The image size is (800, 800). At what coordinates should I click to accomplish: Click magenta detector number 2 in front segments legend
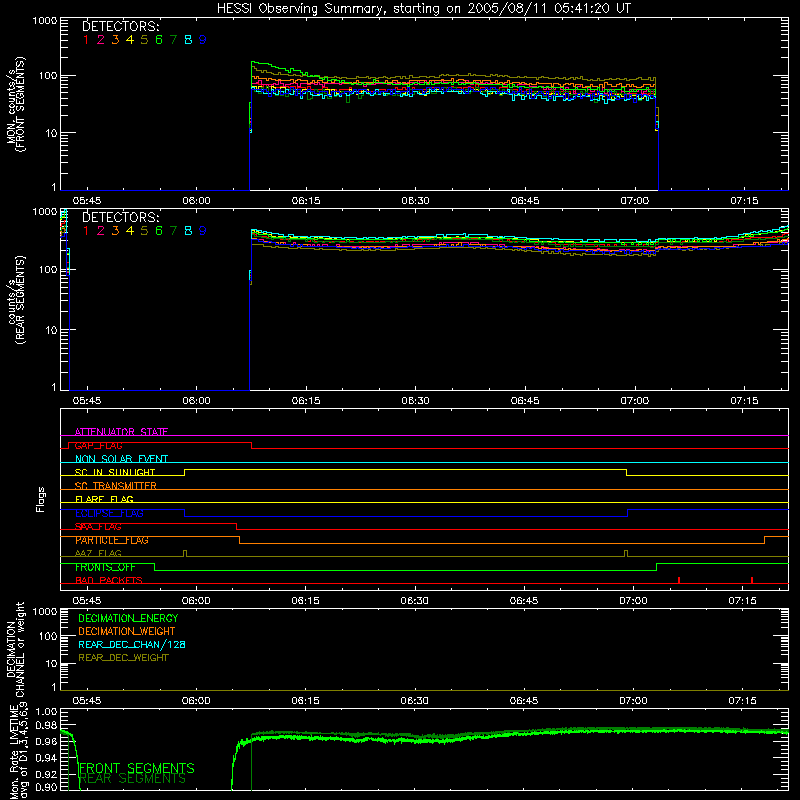(x=101, y=40)
